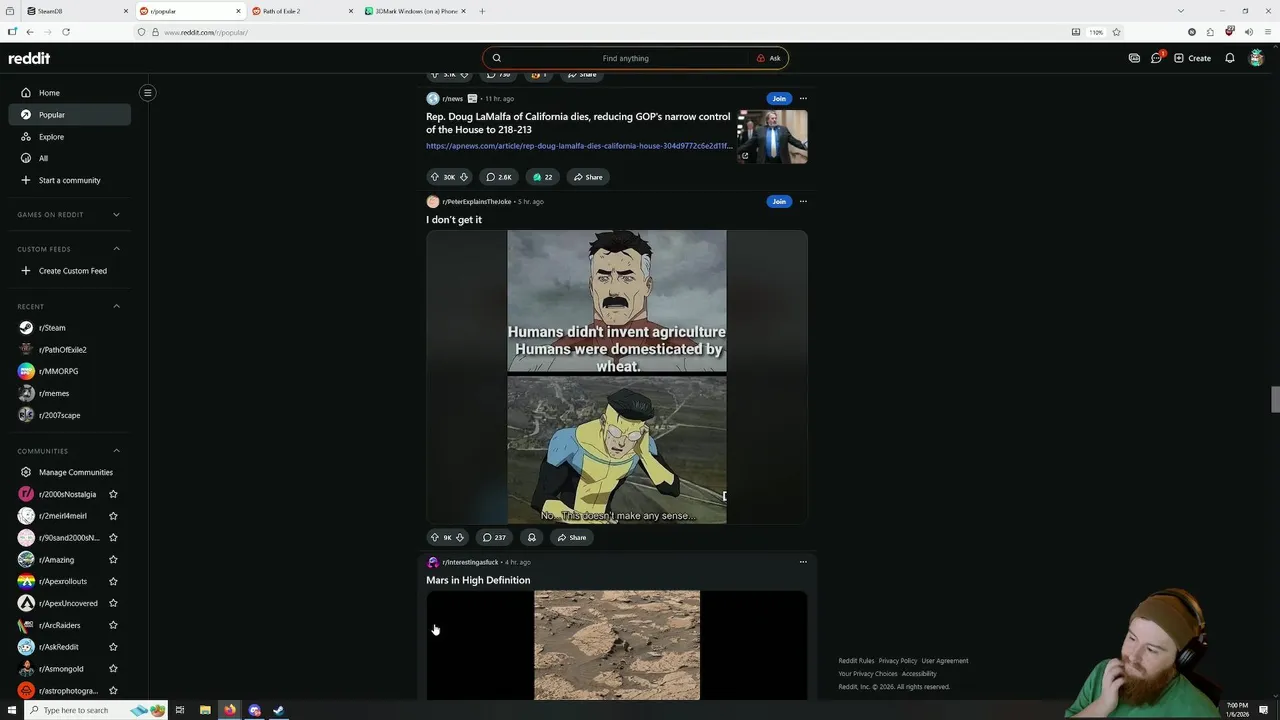This screenshot has height=720, width=1280.
Task: Open Firefox from the taskbar
Action: [230, 710]
